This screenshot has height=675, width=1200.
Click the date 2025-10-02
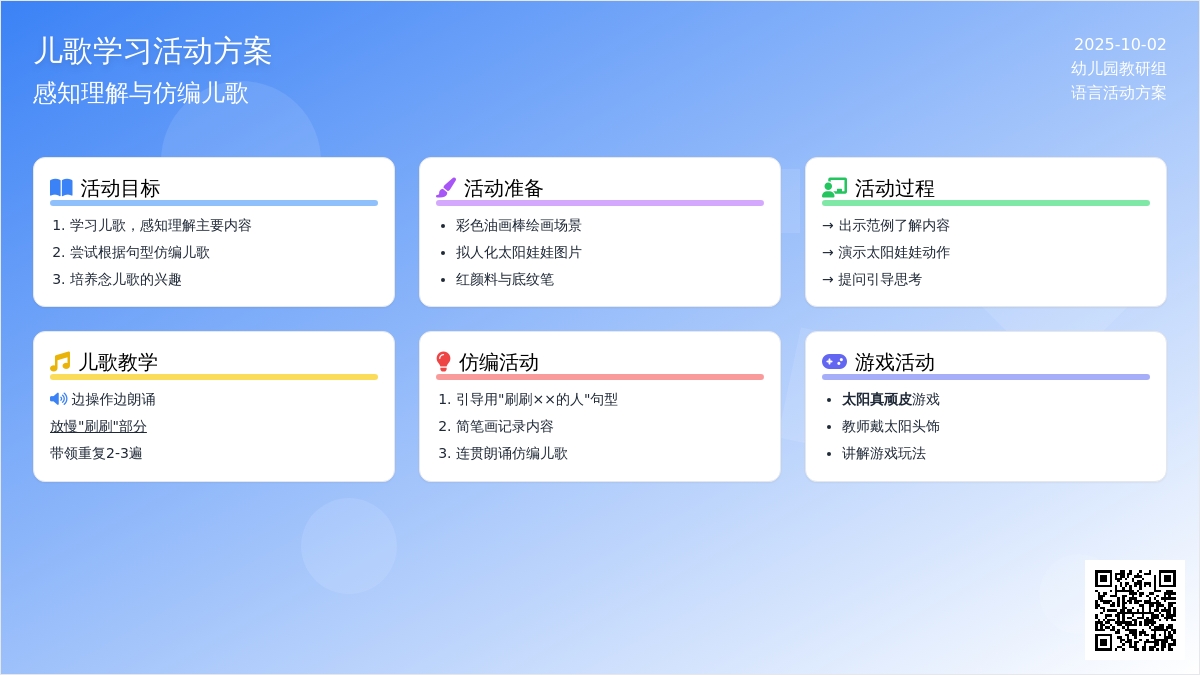coord(1120,44)
